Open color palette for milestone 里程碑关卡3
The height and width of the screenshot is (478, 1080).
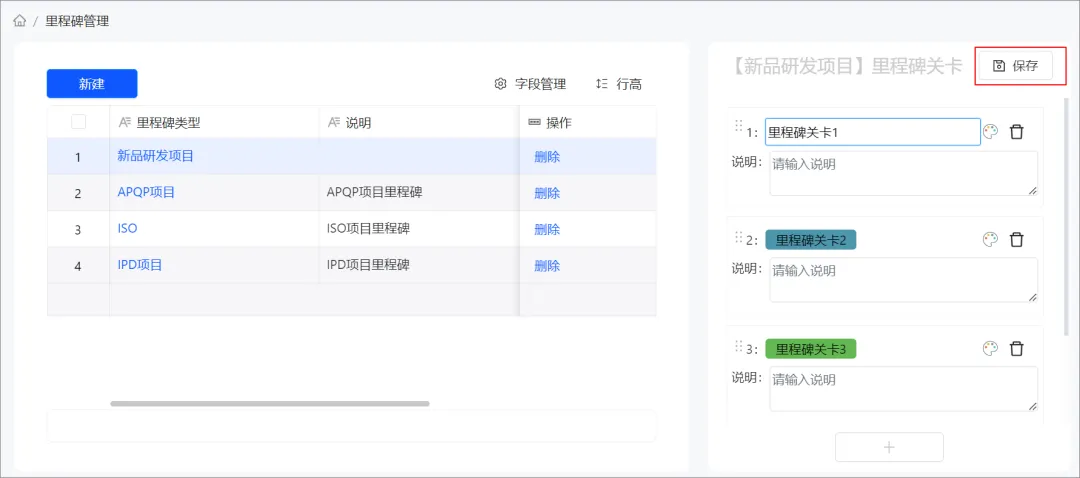click(x=990, y=349)
